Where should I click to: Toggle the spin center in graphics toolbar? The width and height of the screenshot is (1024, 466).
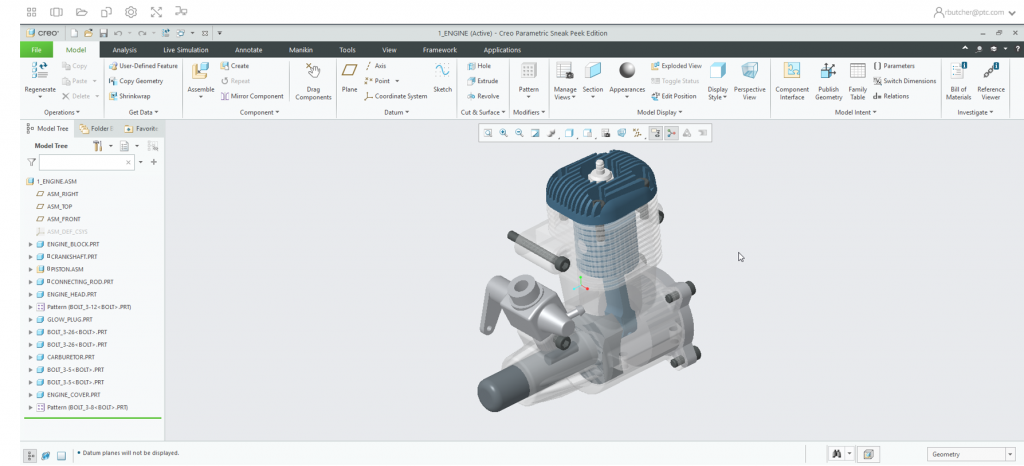click(x=671, y=133)
